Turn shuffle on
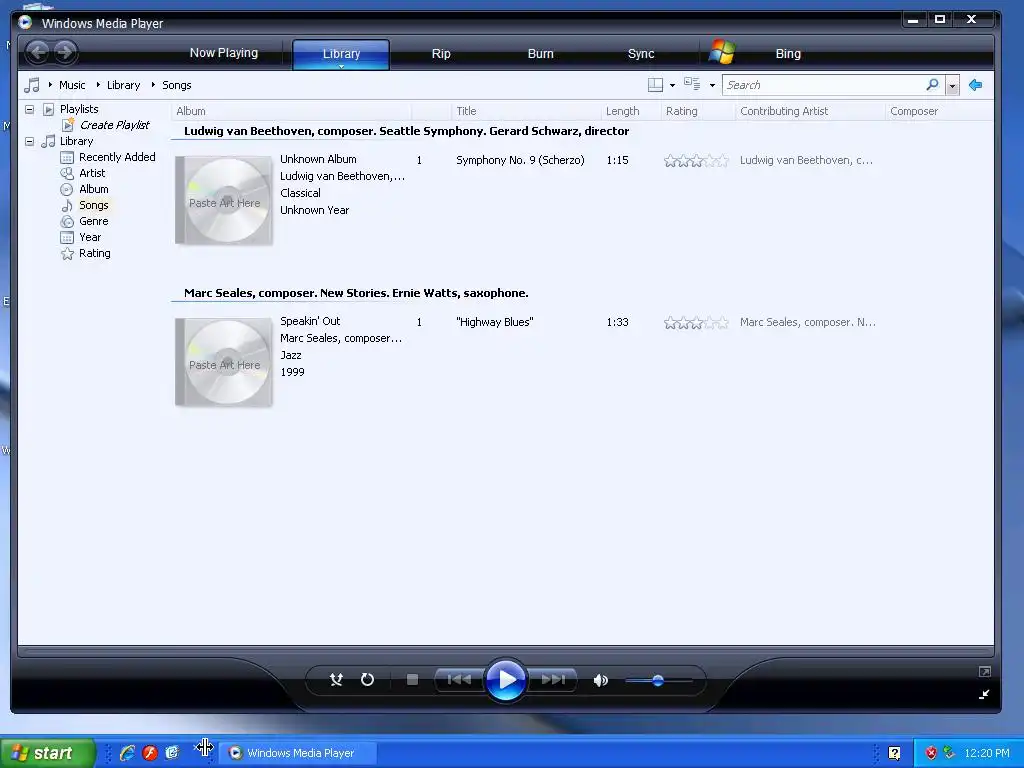Image resolution: width=1024 pixels, height=768 pixels. (336, 680)
